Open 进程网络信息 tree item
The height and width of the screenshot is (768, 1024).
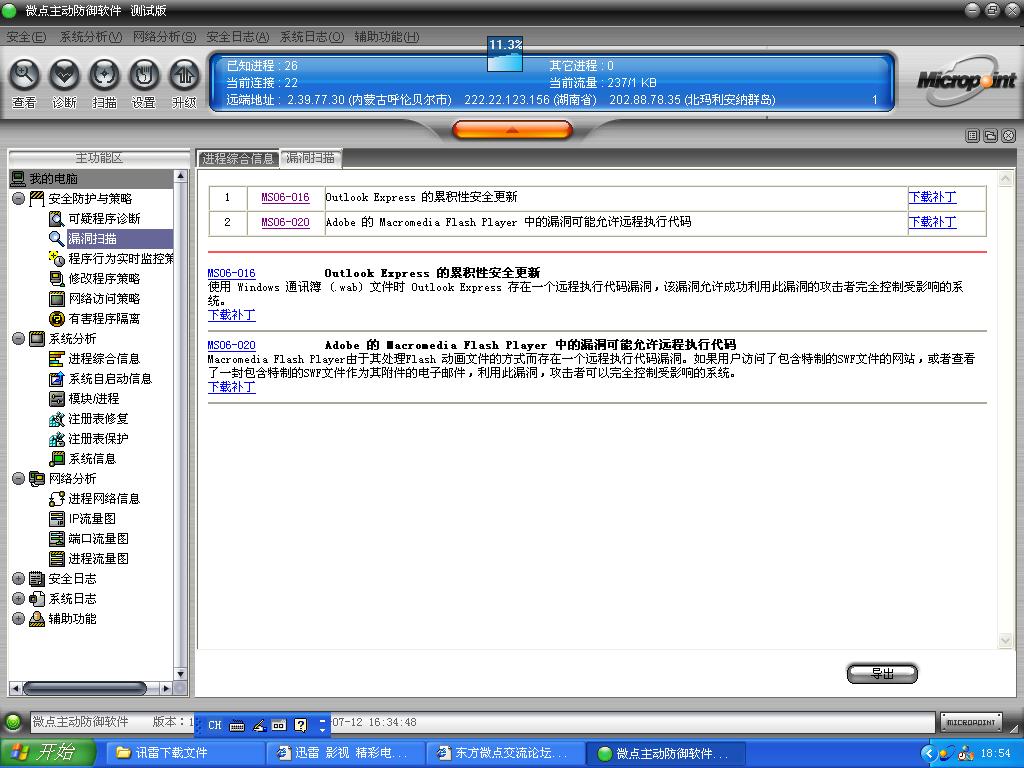coord(95,499)
